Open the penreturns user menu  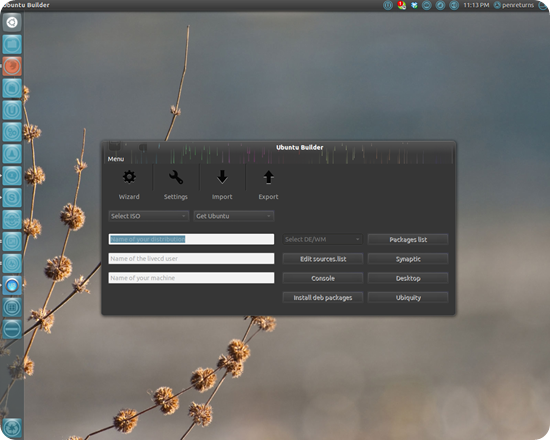(514, 5)
